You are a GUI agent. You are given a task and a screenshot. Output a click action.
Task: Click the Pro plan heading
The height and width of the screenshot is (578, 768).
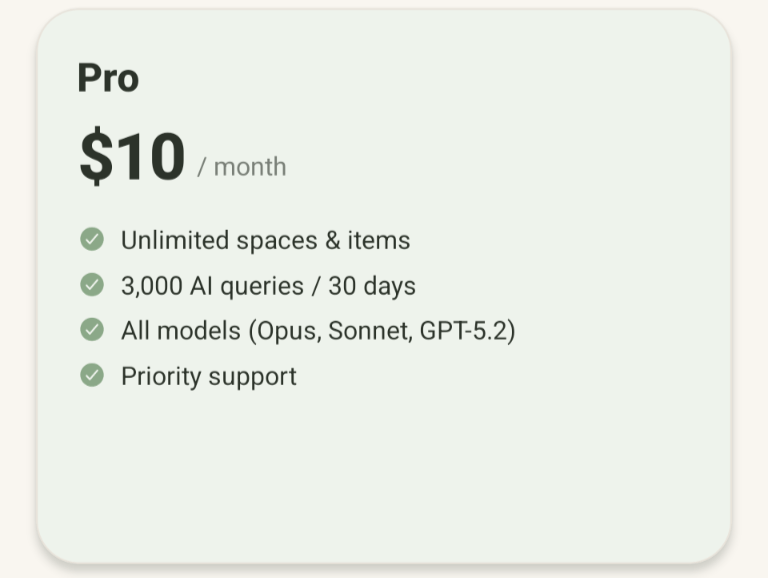click(108, 78)
